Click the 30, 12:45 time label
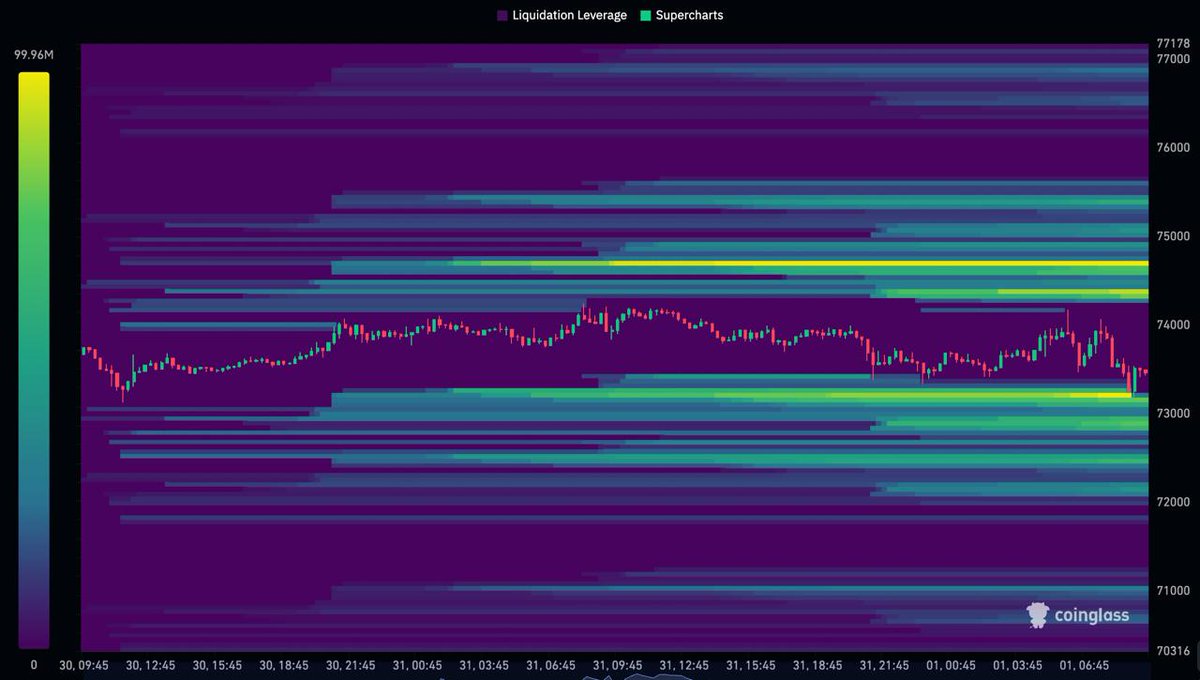The width and height of the screenshot is (1200, 680). (x=153, y=665)
